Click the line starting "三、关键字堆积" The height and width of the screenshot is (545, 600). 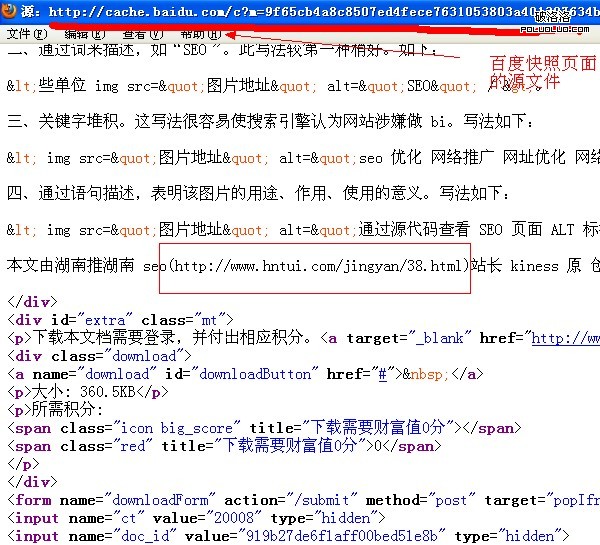pos(270,121)
